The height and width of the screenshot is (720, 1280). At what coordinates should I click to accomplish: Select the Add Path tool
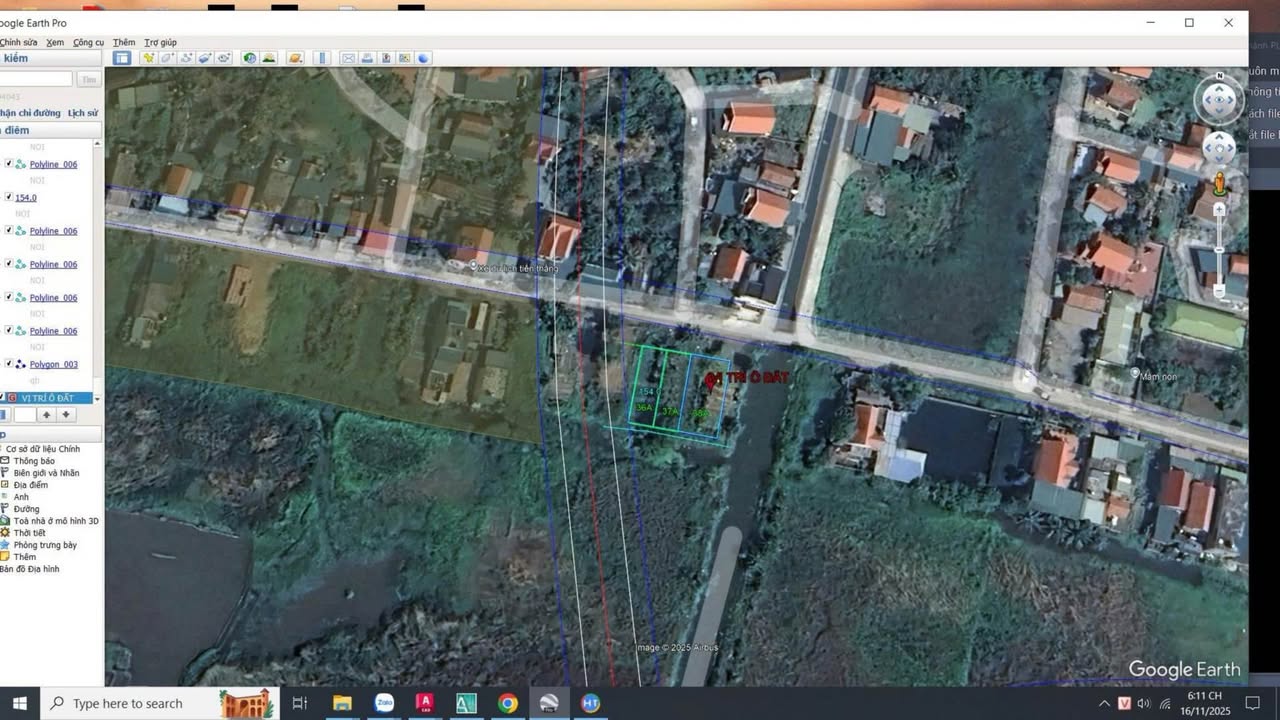coord(186,58)
